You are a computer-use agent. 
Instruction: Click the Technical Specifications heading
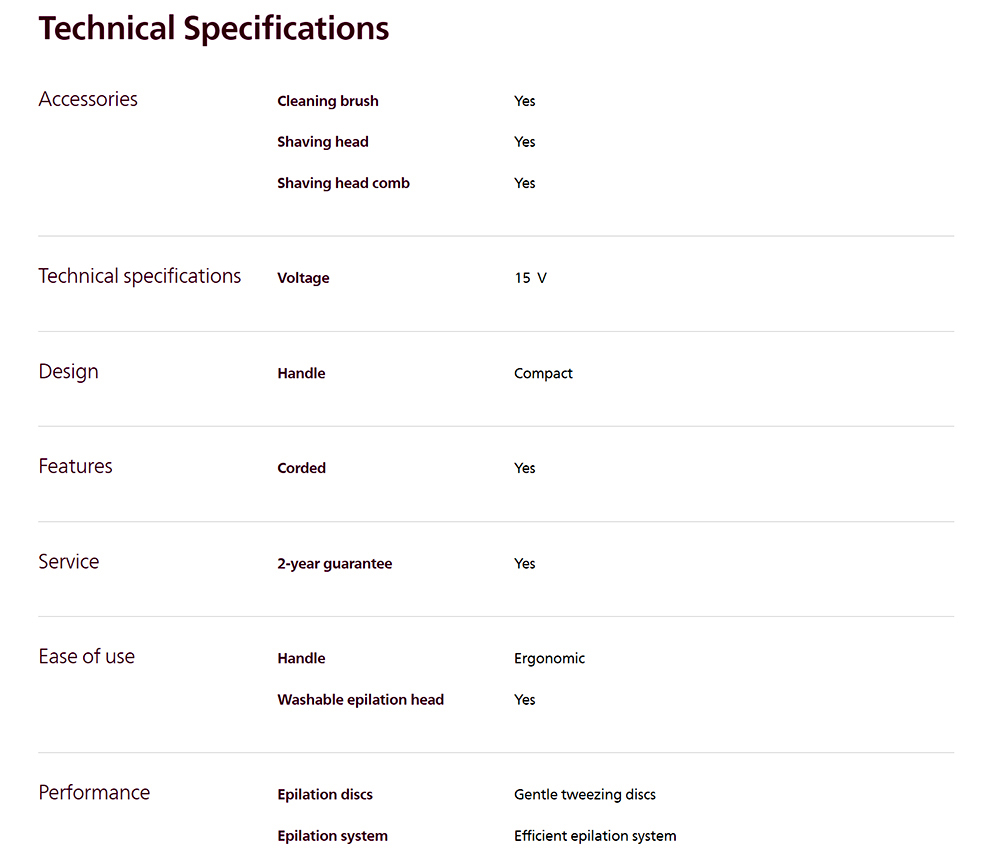(x=214, y=29)
